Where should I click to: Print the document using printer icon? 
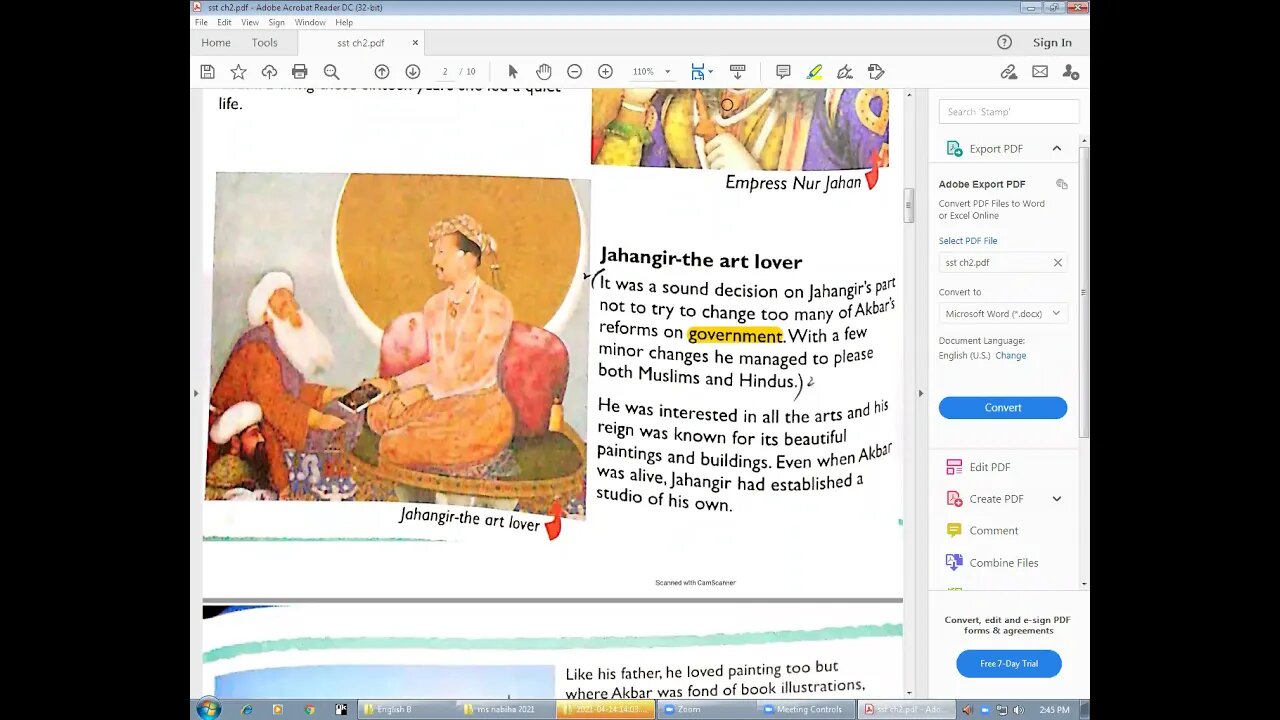click(x=299, y=72)
